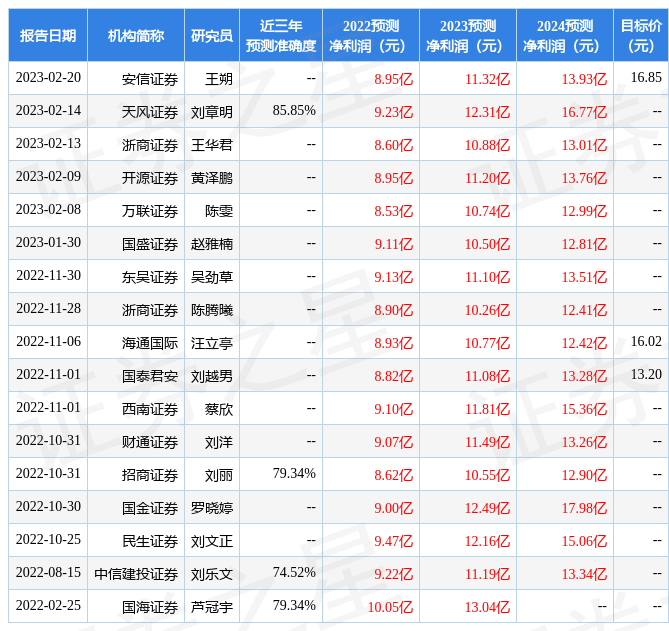Select the 目标价 column header
669x631 pixels.
click(641, 35)
